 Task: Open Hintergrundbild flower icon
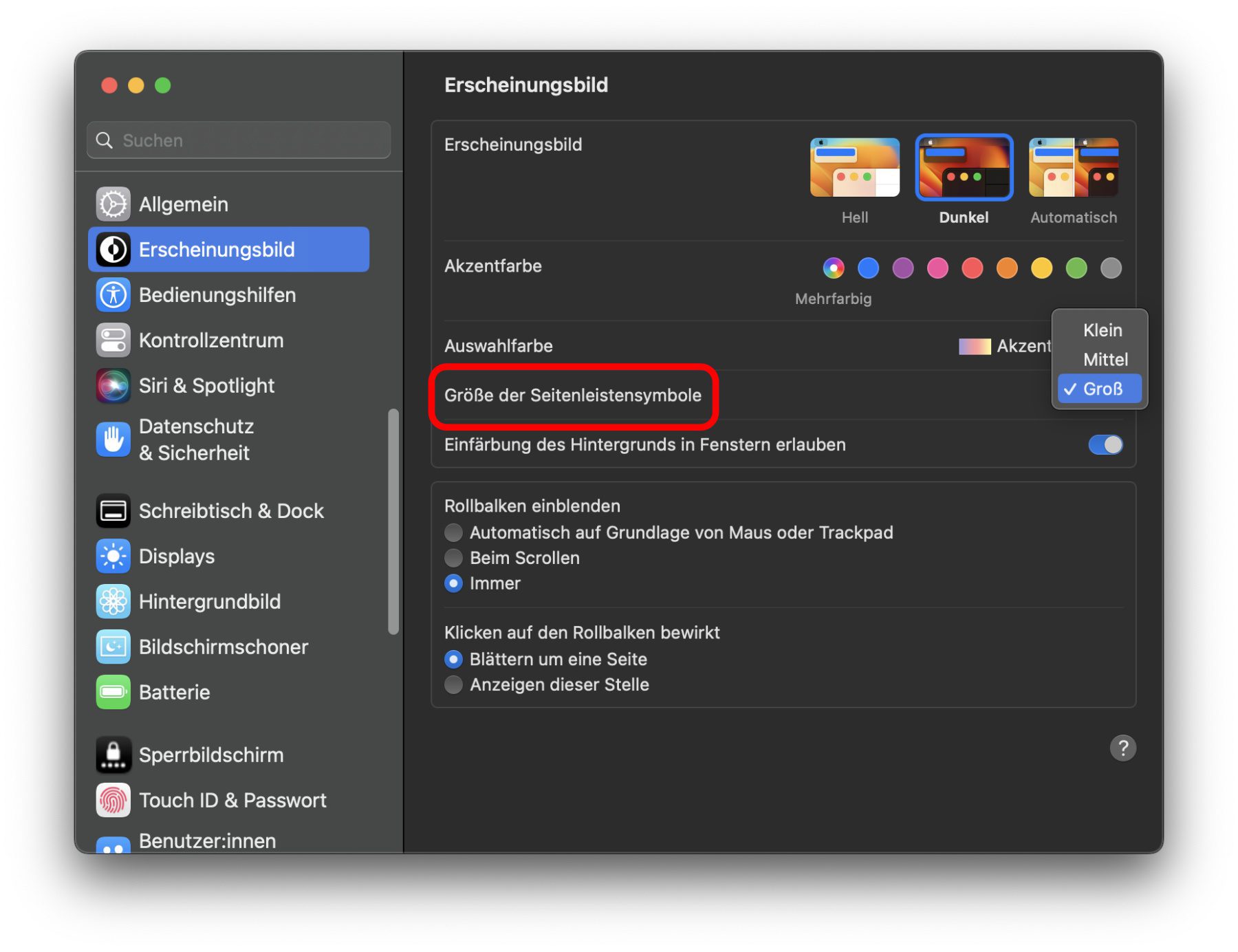(x=113, y=602)
